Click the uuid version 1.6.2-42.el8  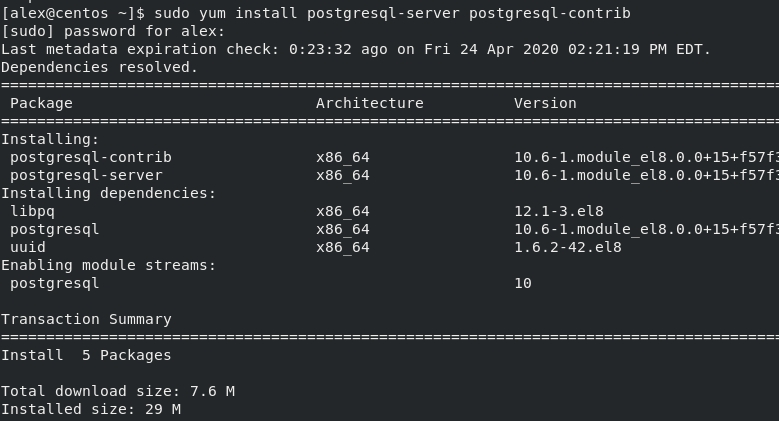pyautogui.click(x=567, y=247)
